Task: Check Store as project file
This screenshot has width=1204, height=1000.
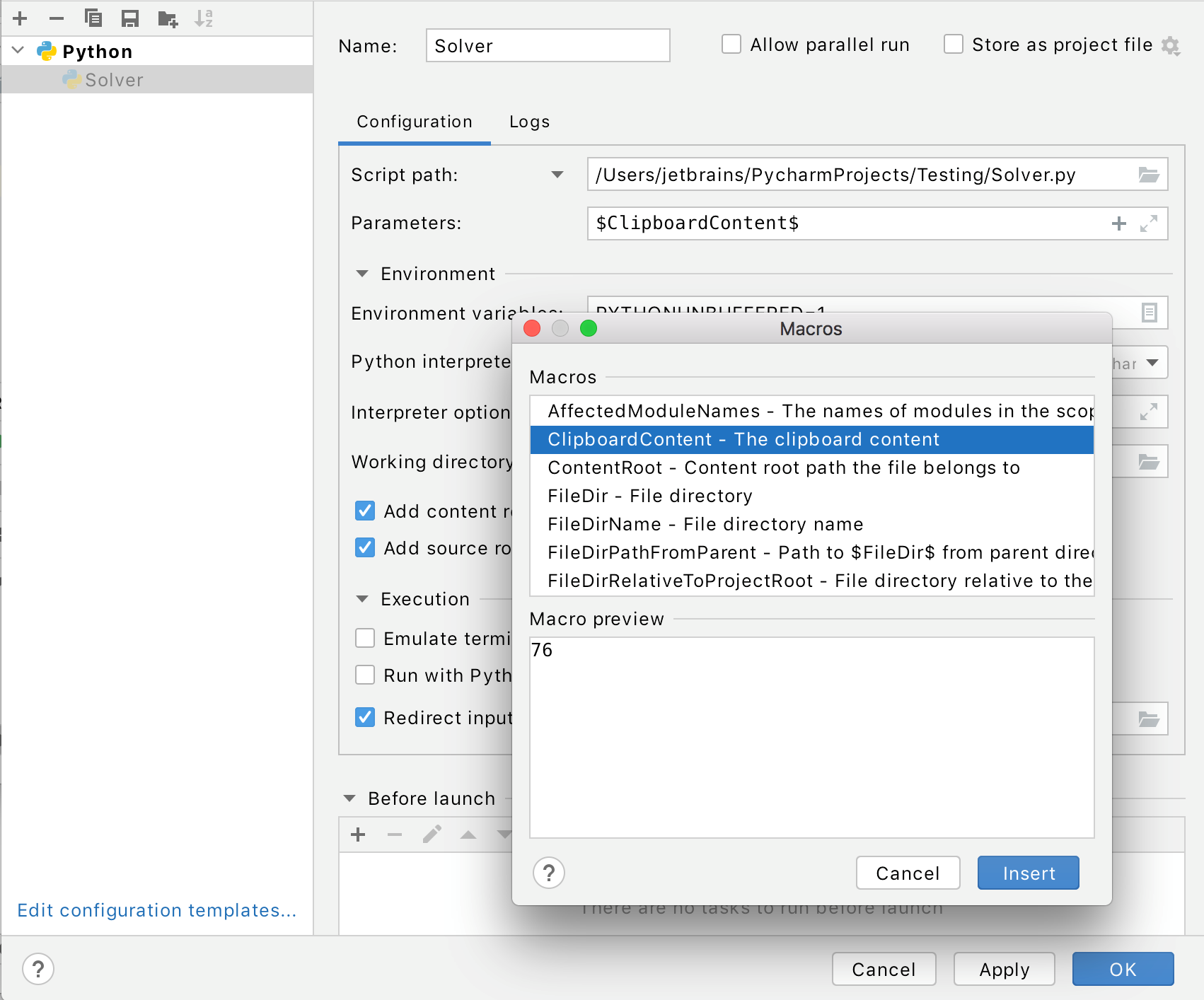Action: (953, 44)
